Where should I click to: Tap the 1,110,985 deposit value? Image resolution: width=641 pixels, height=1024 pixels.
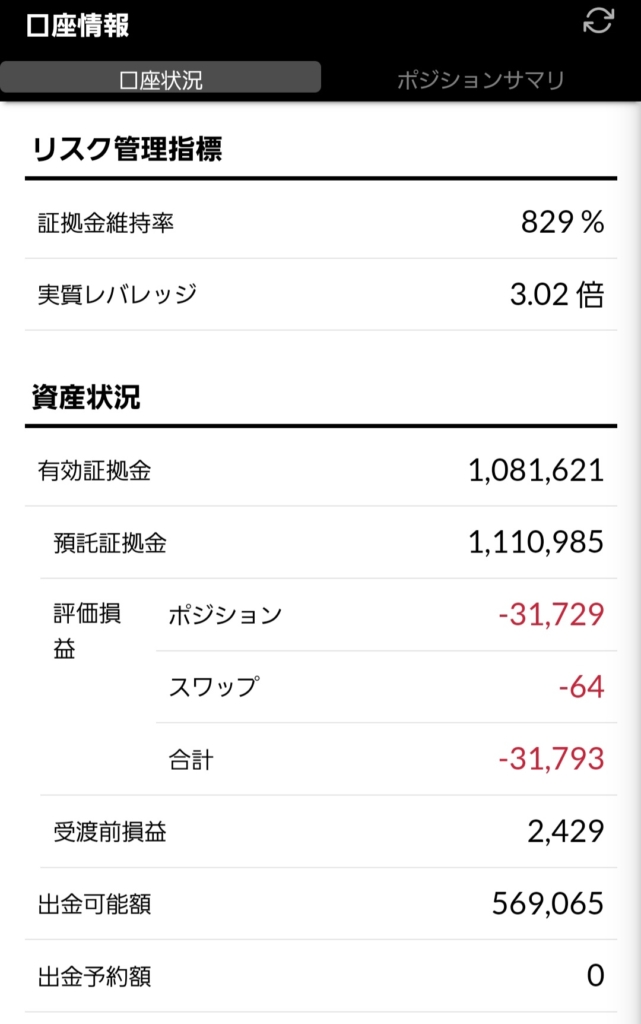(x=536, y=543)
